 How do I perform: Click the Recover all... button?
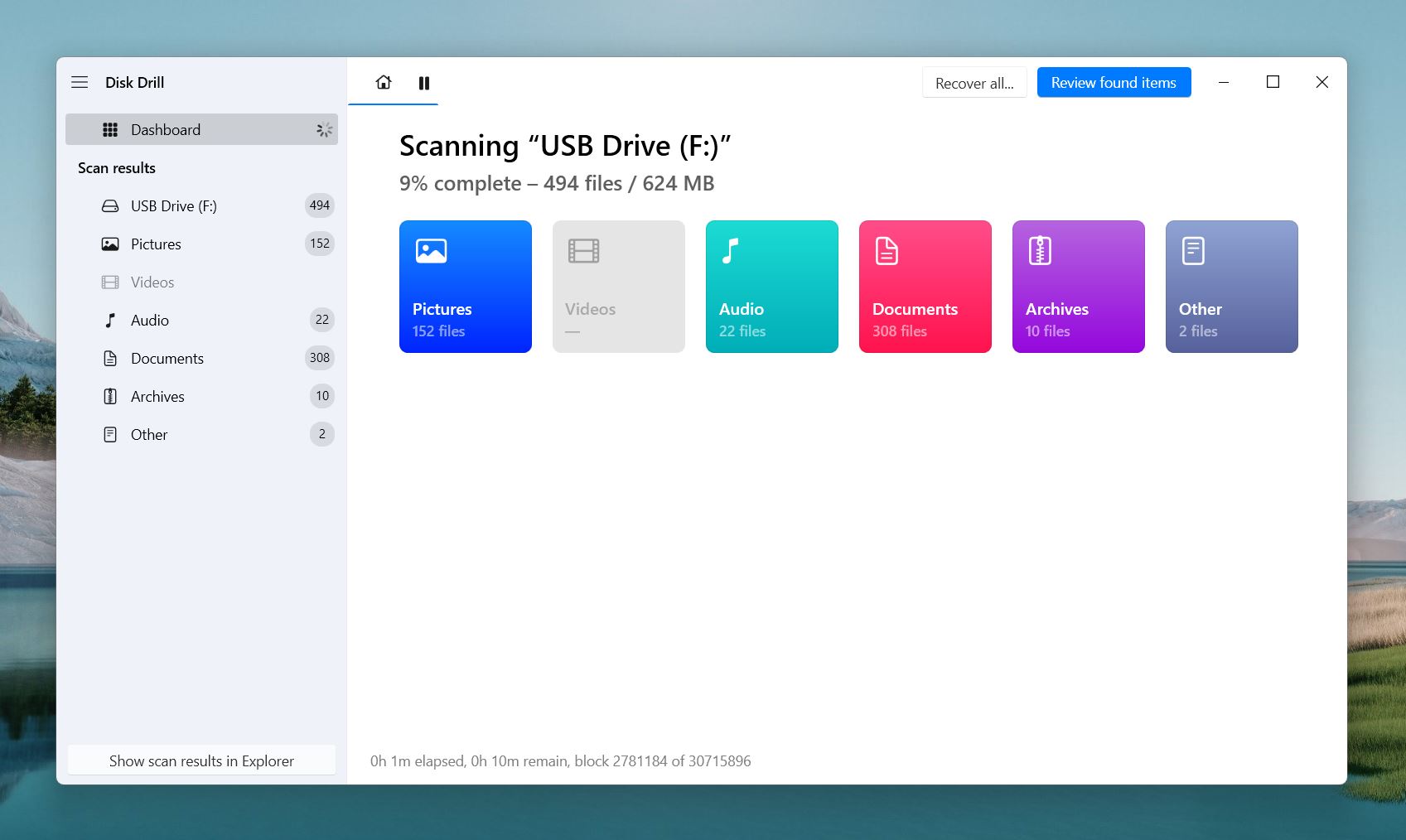click(974, 83)
